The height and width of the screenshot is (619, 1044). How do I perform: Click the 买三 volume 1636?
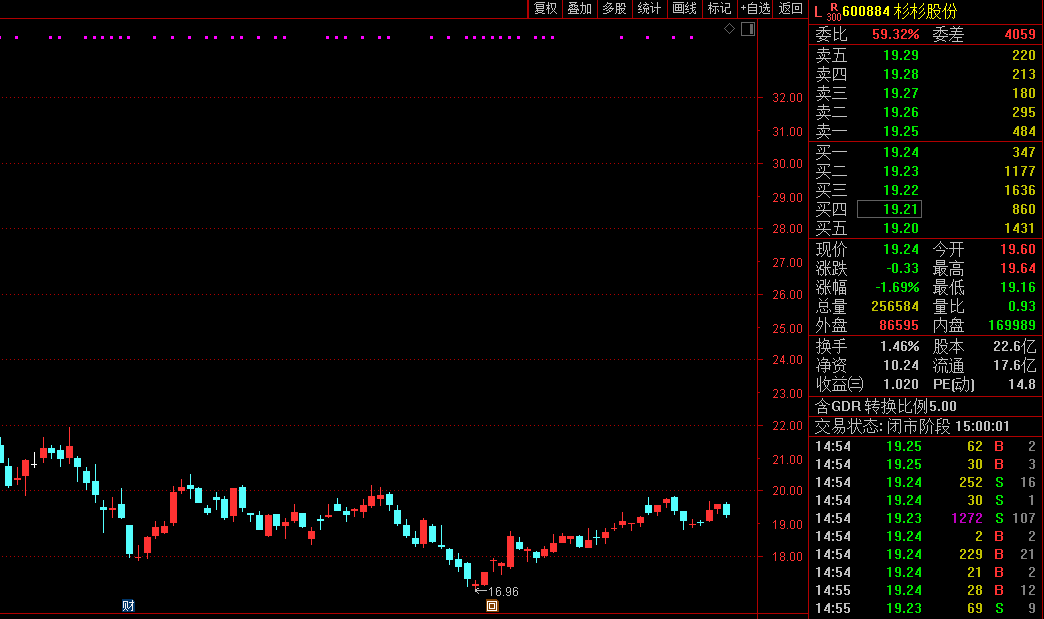1020,190
